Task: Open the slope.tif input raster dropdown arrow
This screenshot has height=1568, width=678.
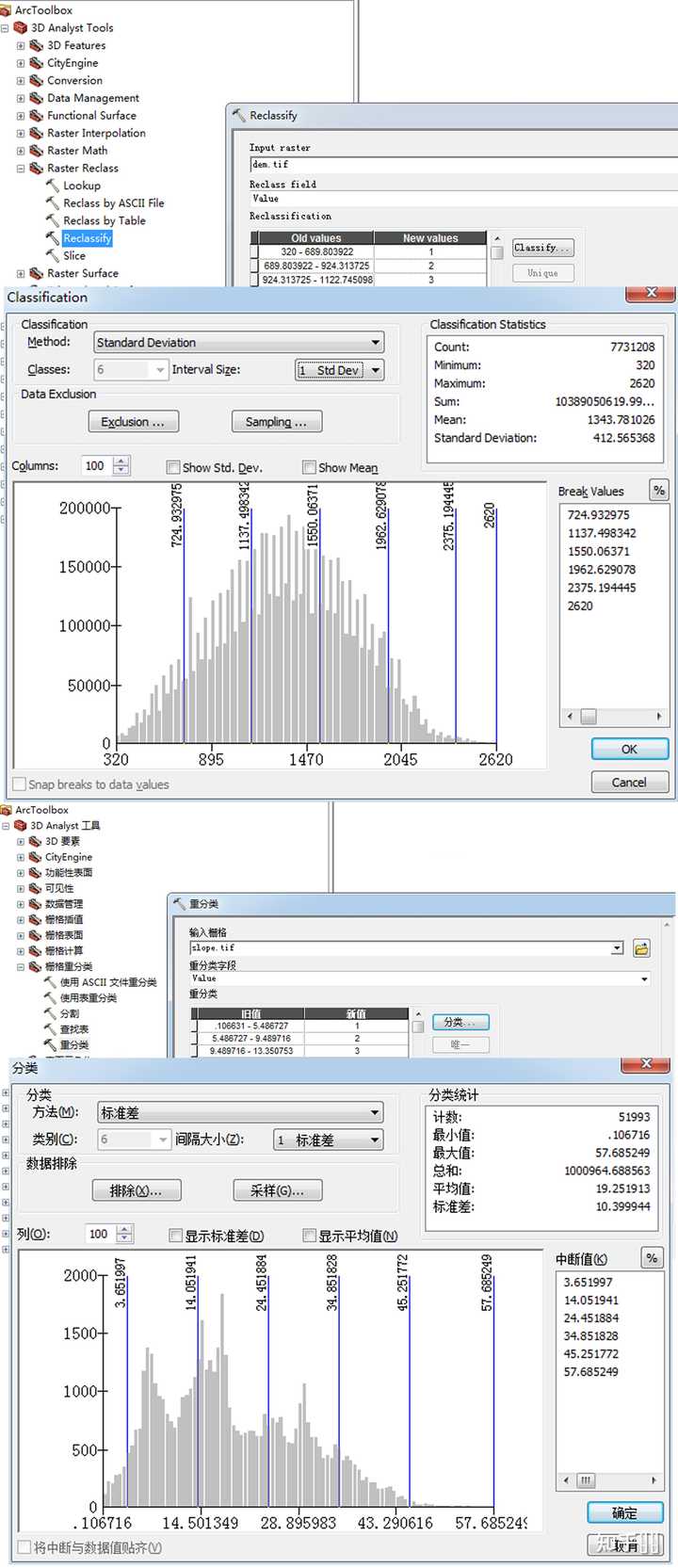Action: (617, 948)
